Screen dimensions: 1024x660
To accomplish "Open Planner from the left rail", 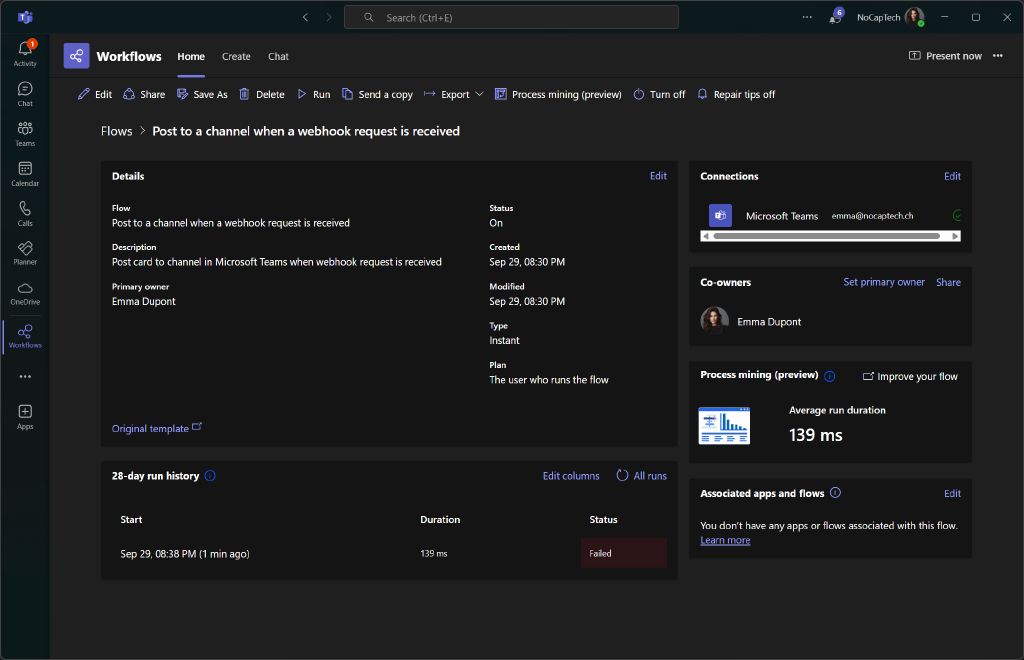I will click(x=25, y=253).
